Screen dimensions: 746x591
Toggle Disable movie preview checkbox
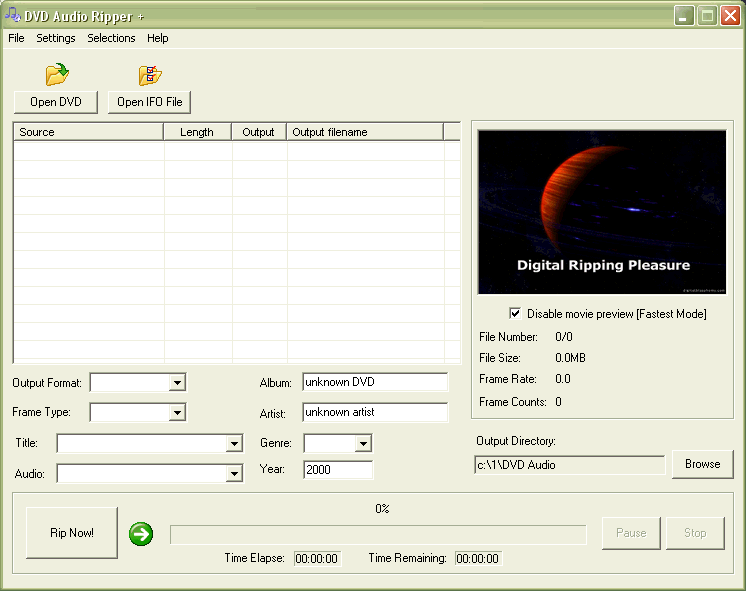coord(515,313)
